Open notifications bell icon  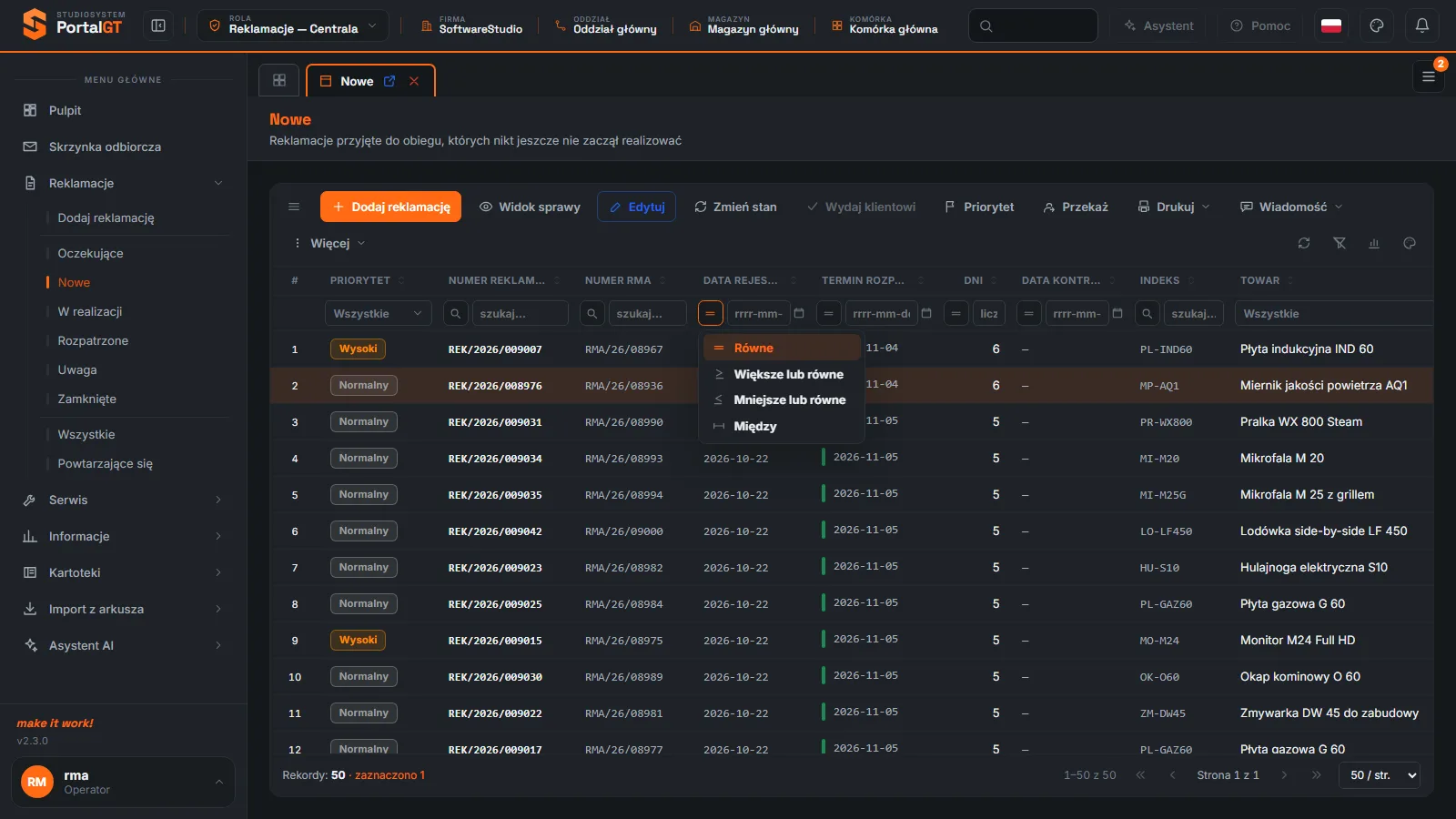(1422, 25)
